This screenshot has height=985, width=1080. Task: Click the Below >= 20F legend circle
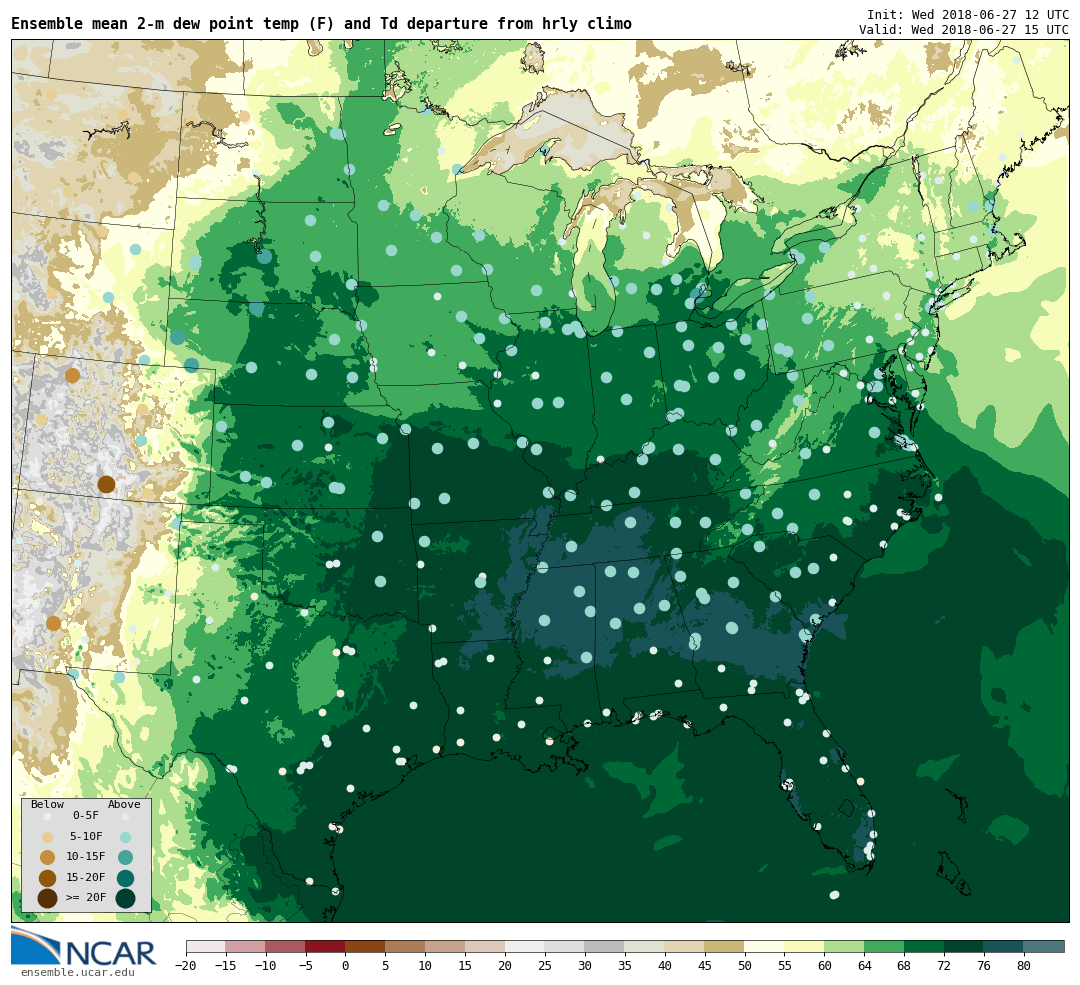point(48,899)
